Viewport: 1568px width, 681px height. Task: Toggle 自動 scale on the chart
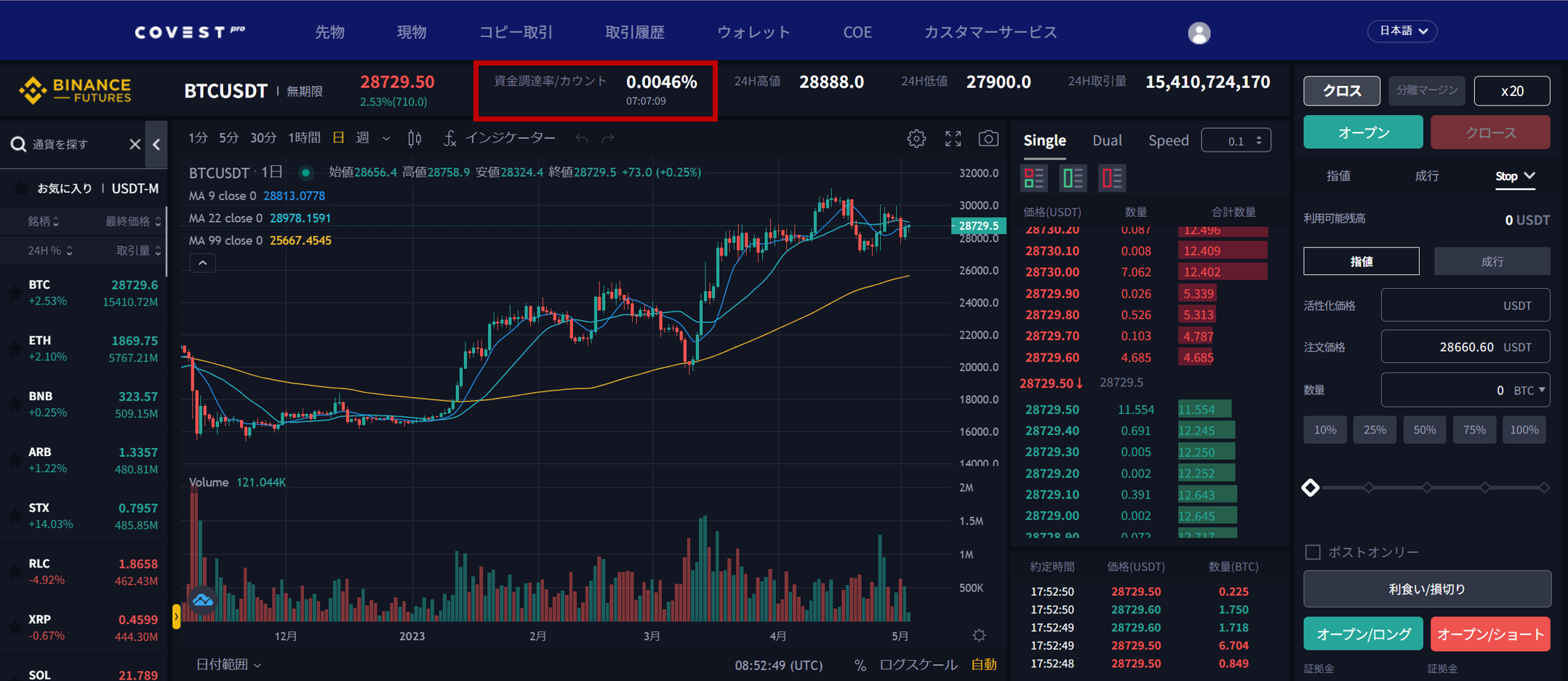984,665
